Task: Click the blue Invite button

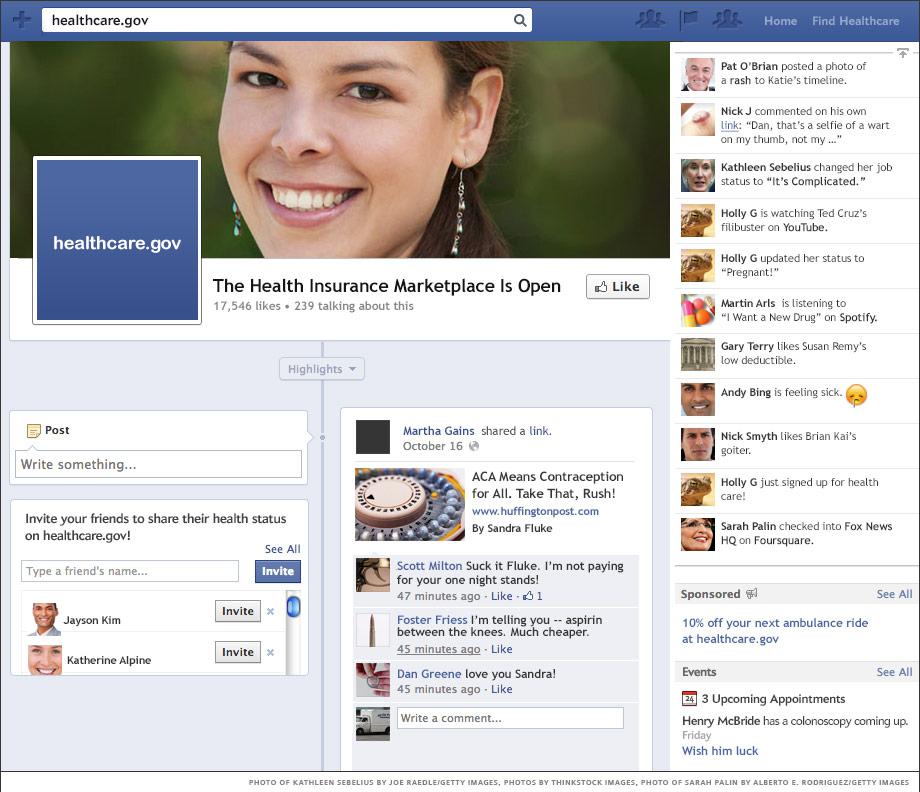Action: pos(278,571)
